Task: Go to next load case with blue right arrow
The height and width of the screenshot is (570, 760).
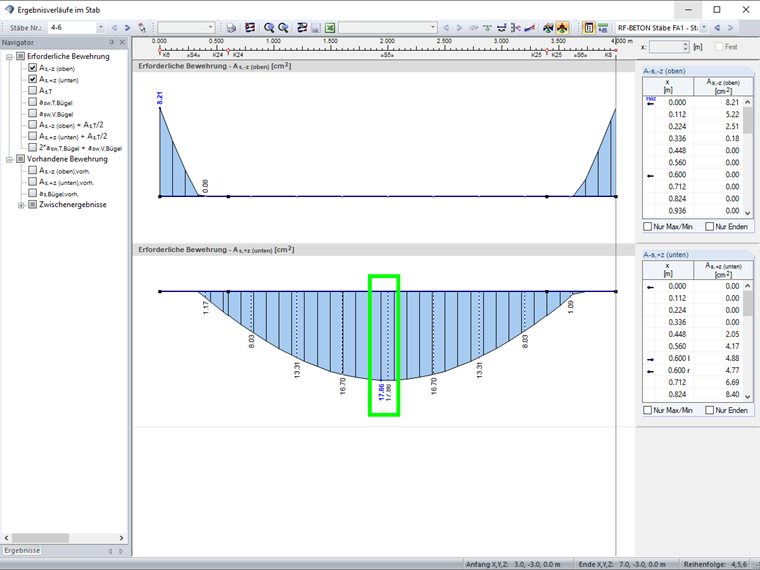Action: click(730, 28)
